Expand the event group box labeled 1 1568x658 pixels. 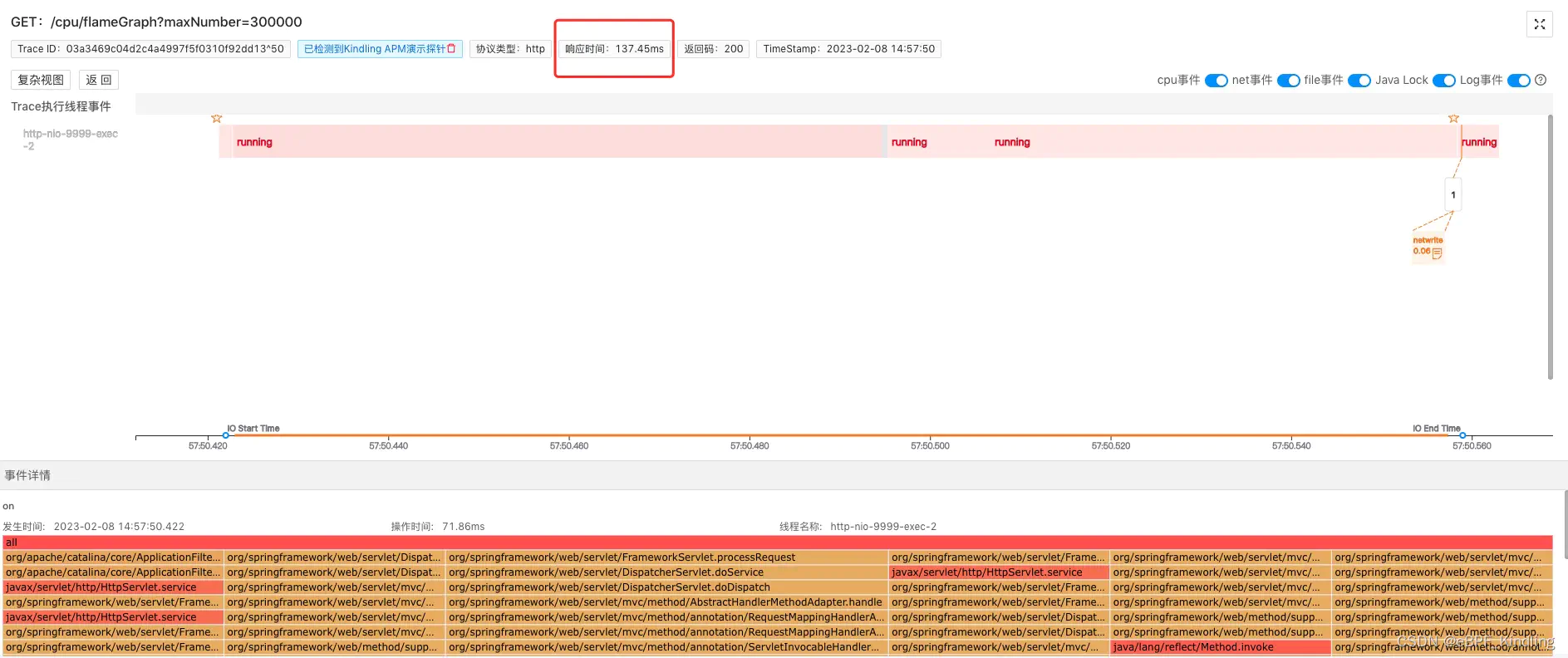point(1452,195)
